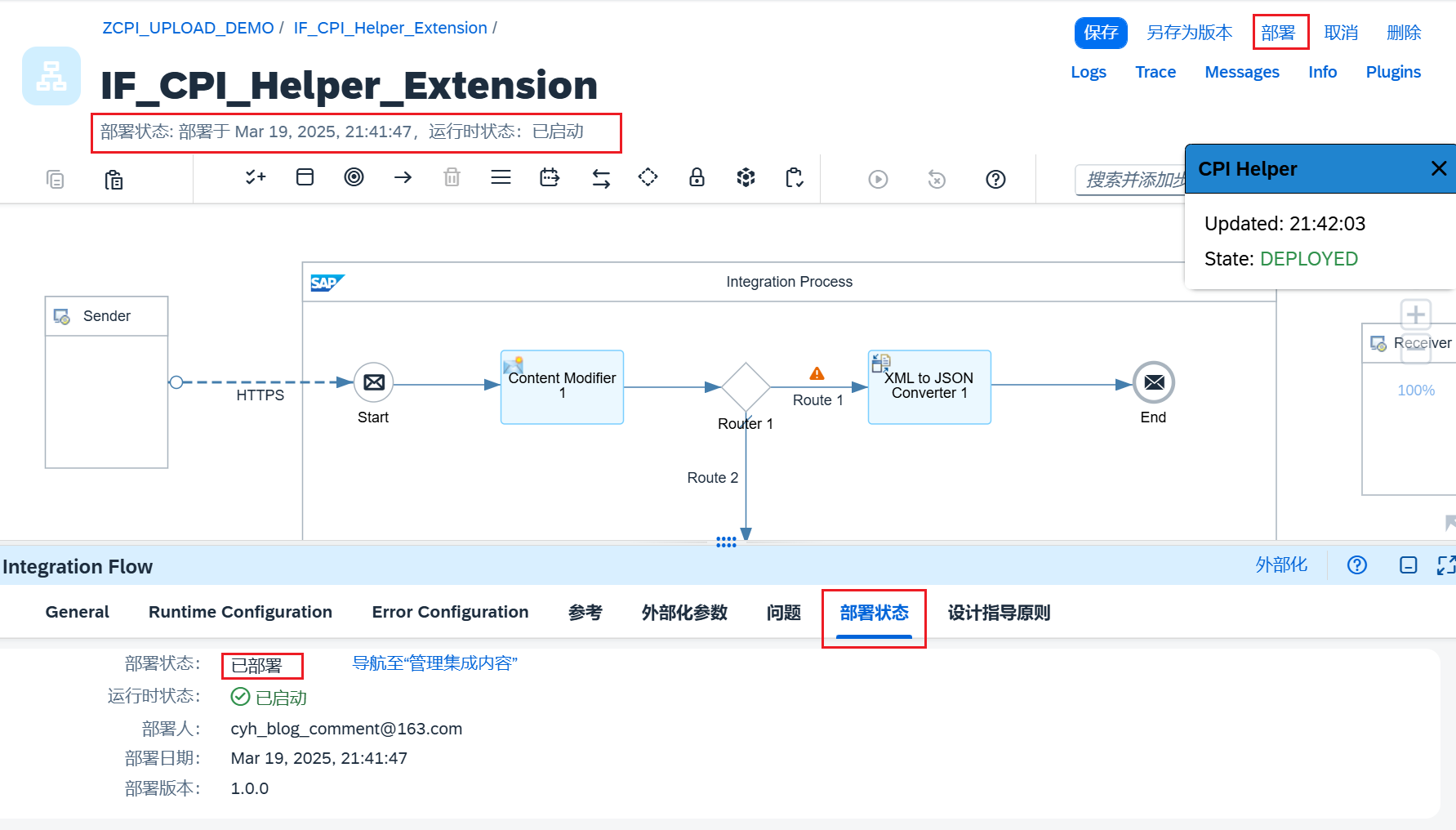Switch to the Runtime Configuration tab
The width and height of the screenshot is (1456, 830).
tap(240, 611)
